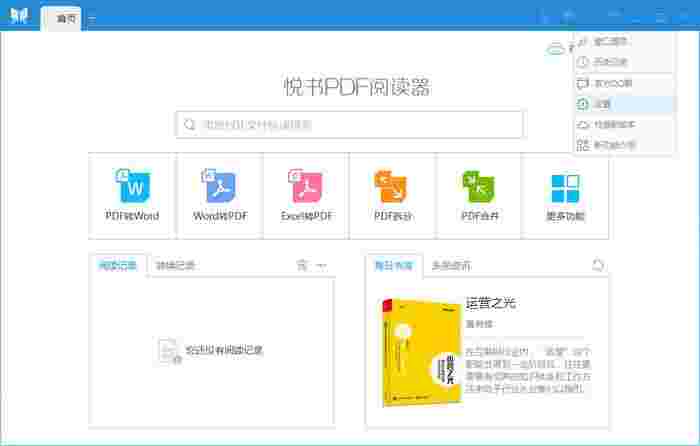This screenshot has width=700, height=446.
Task: Click the trash icon in reading records panel
Action: pos(302,266)
